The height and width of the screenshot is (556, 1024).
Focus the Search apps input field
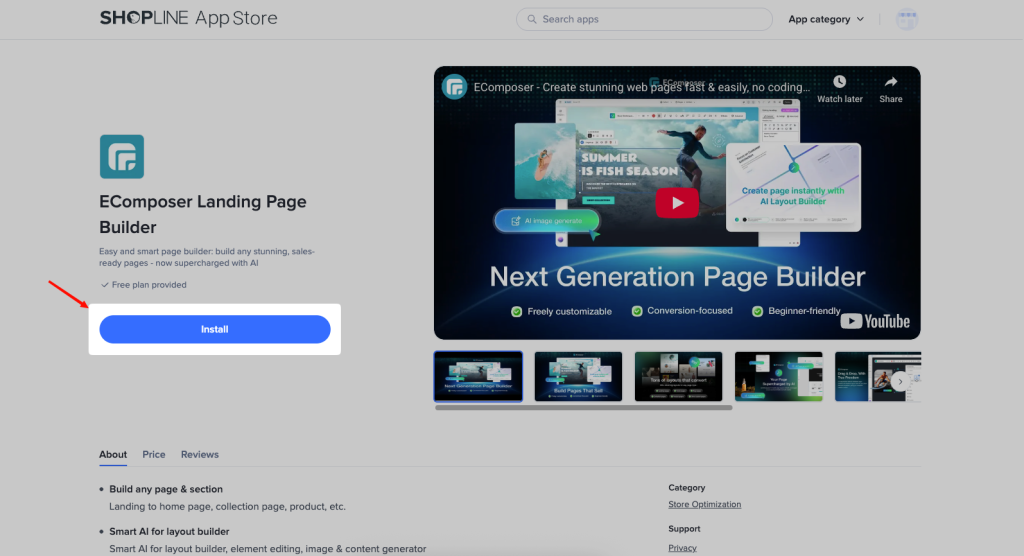coord(650,19)
